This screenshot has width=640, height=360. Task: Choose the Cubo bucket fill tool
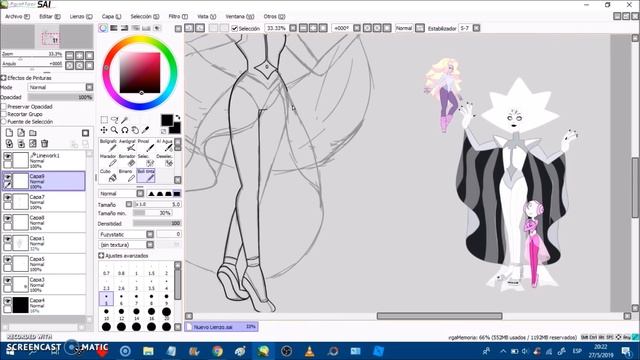[109, 176]
